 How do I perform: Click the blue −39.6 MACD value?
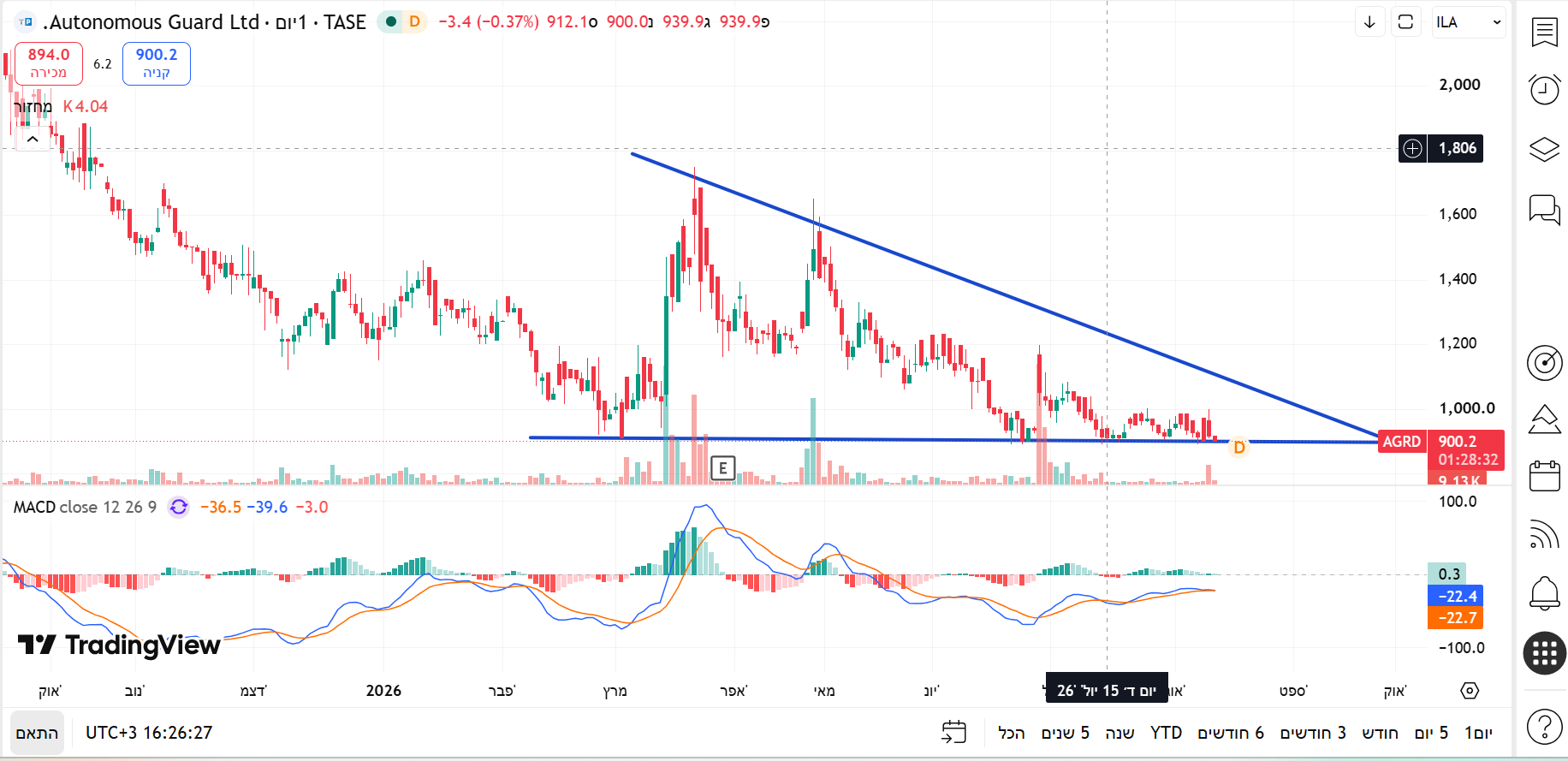pyautogui.click(x=267, y=507)
